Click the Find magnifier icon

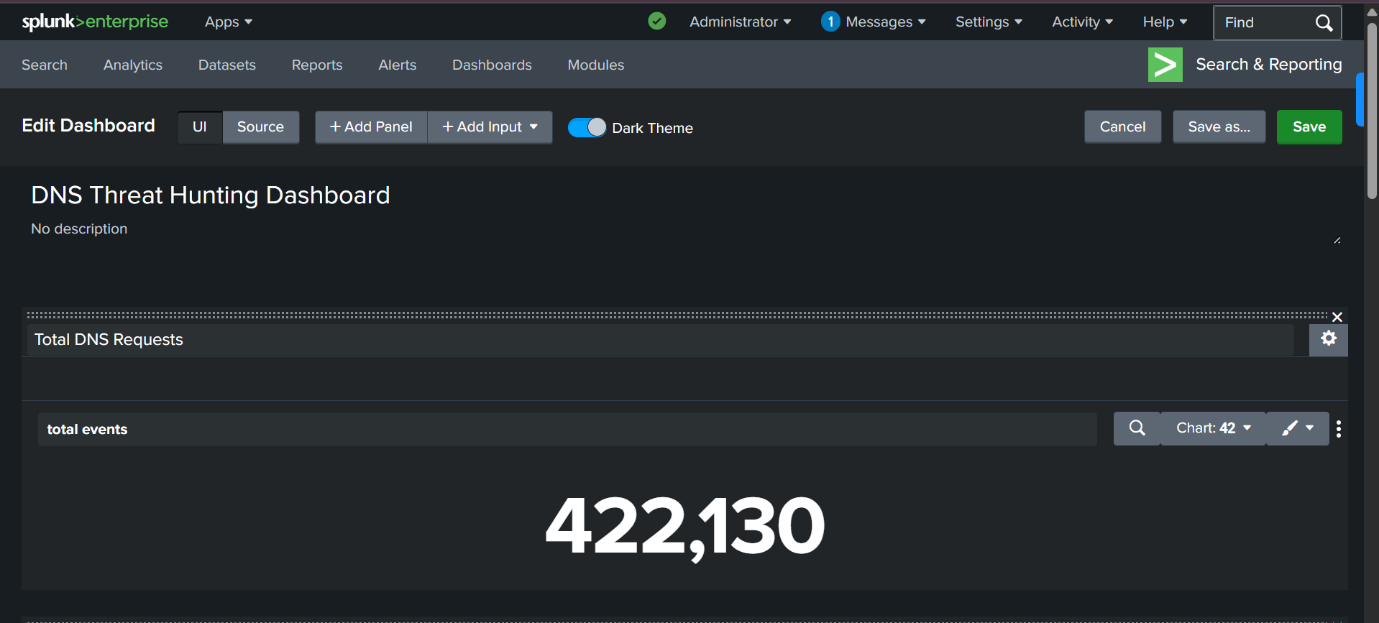[x=1324, y=23]
